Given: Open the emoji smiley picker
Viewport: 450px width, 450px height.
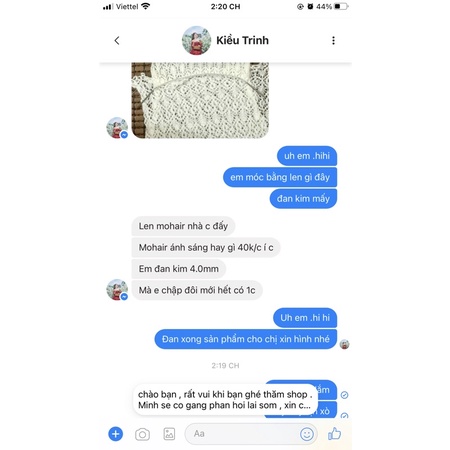Looking at the screenshot, I should pos(307,434).
